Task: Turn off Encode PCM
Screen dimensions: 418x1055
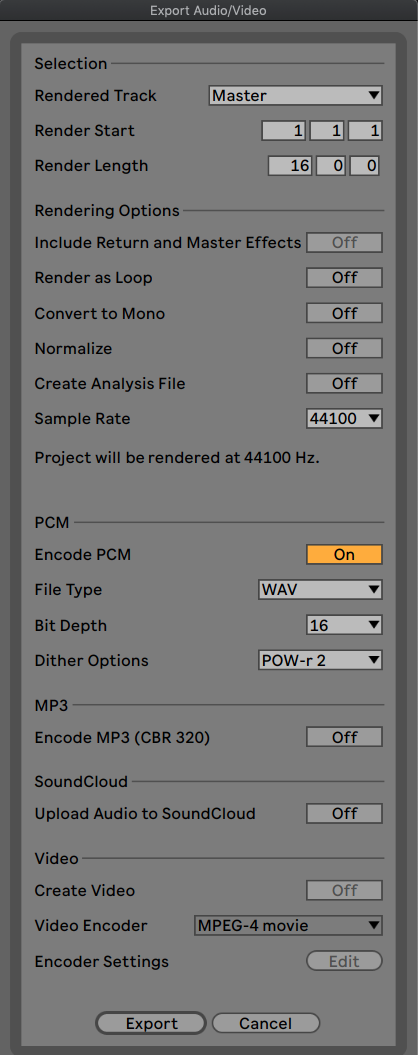Action: tap(345, 554)
